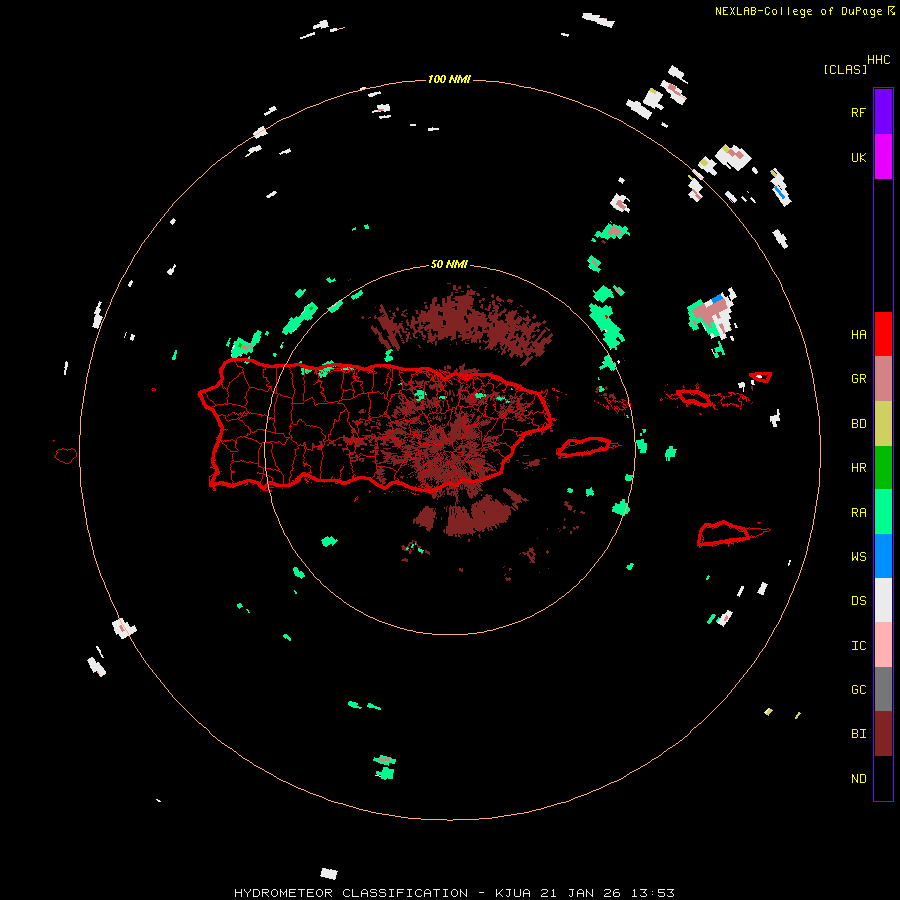The height and width of the screenshot is (900, 900).
Task: Click the [CLAS] units label
Action: 845,69
